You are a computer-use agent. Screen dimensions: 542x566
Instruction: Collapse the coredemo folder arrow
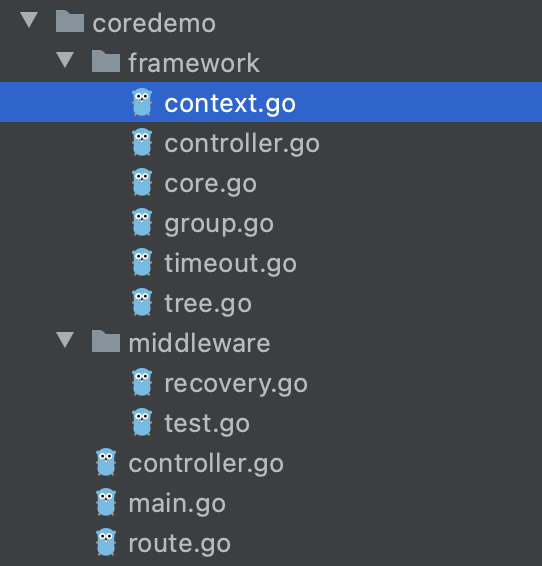click(29, 19)
